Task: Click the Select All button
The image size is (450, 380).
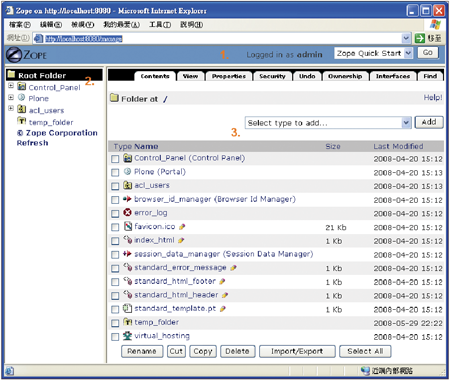Action: [365, 351]
